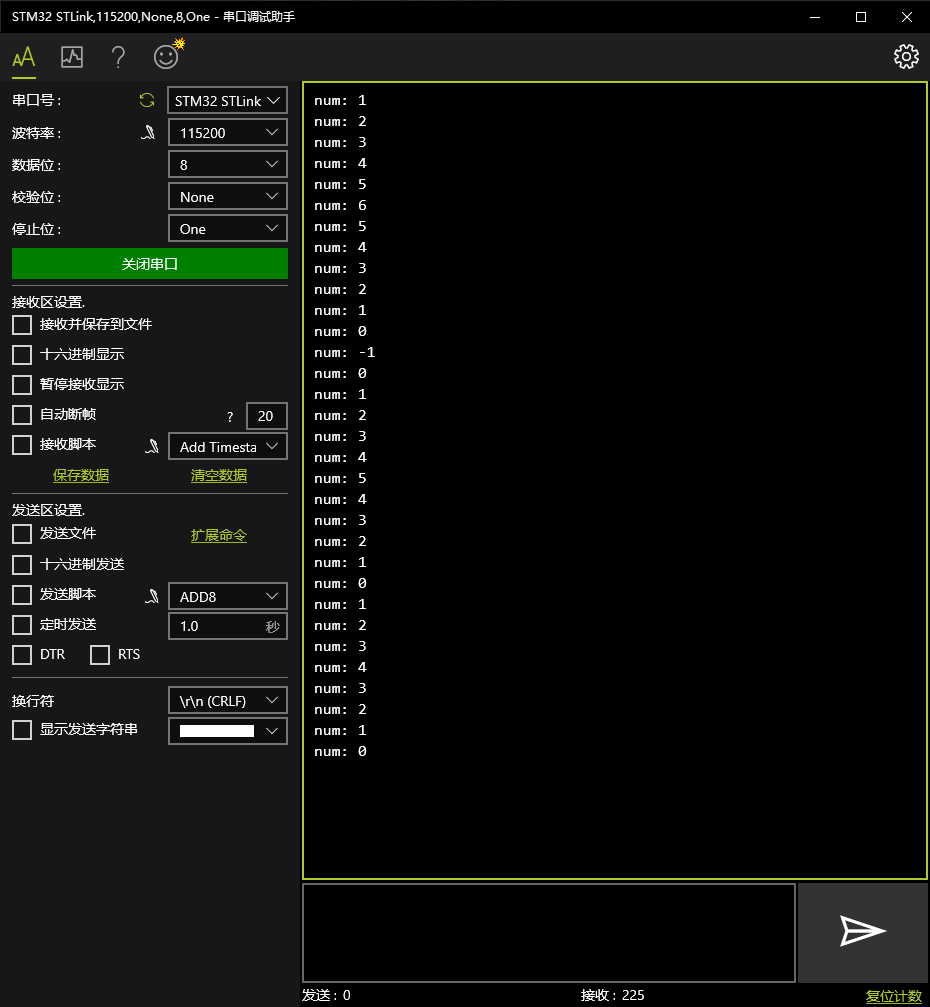
Task: Send data with the paper plane button
Action: [x=862, y=931]
